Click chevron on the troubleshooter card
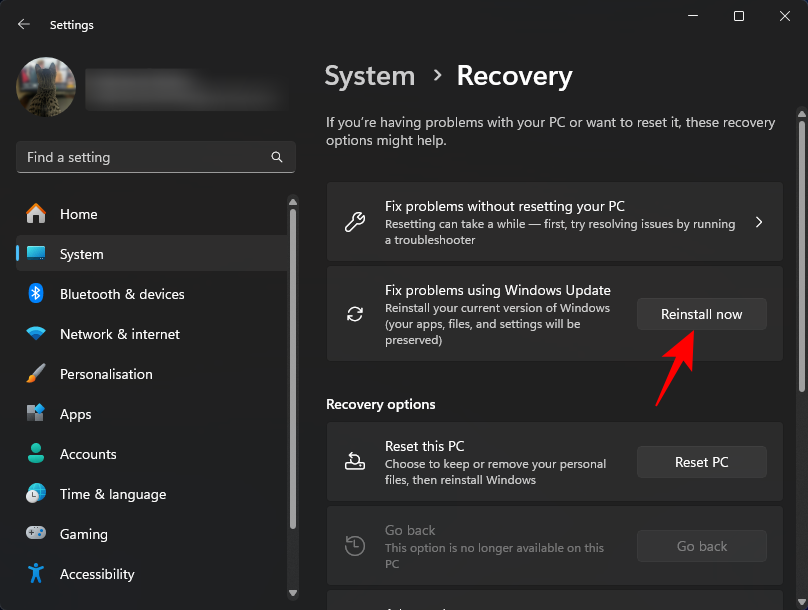This screenshot has width=808, height=610. [759, 222]
